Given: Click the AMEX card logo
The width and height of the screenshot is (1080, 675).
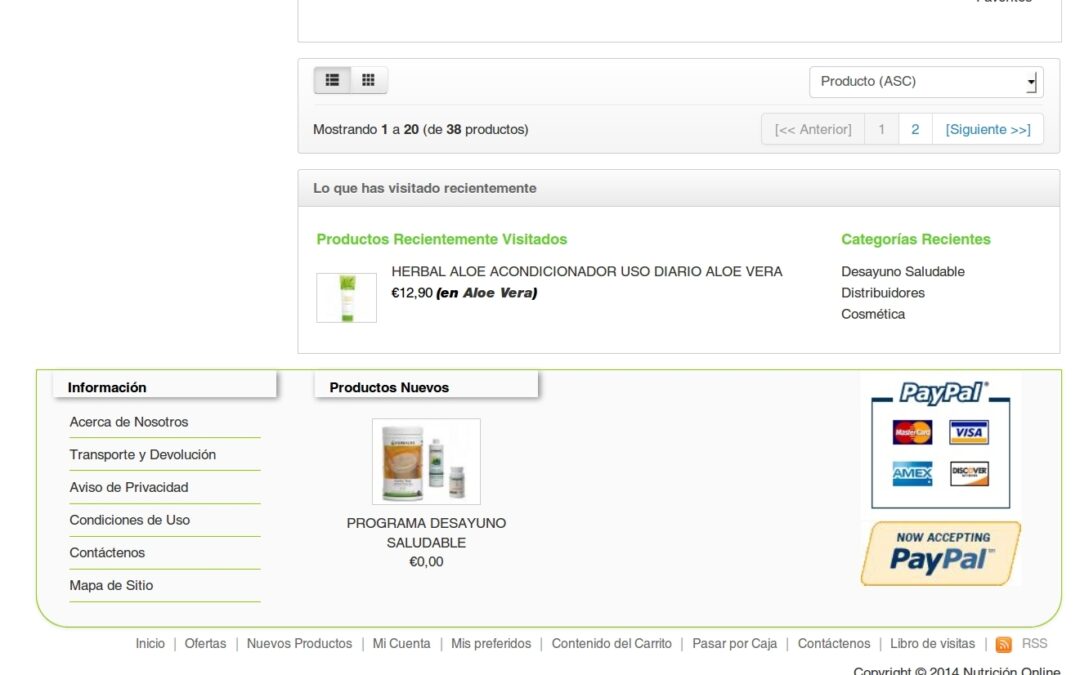Looking at the screenshot, I should pos(912,474).
